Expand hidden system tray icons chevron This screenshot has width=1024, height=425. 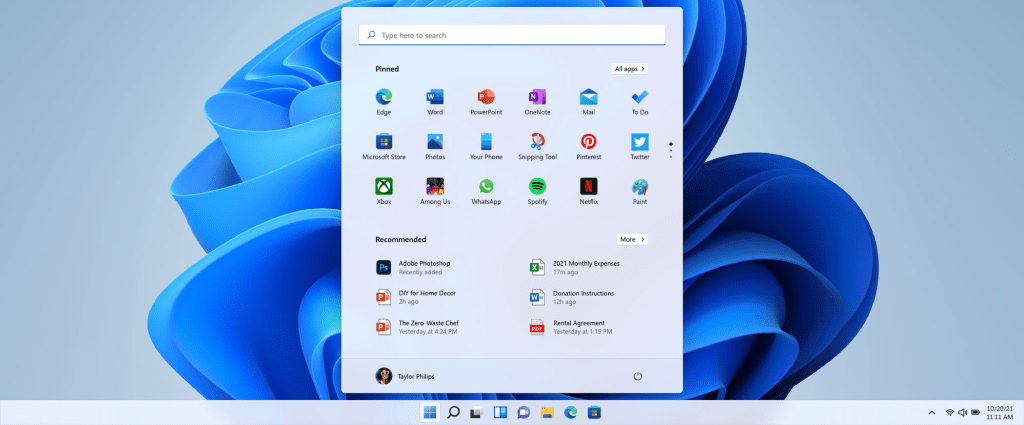932,413
